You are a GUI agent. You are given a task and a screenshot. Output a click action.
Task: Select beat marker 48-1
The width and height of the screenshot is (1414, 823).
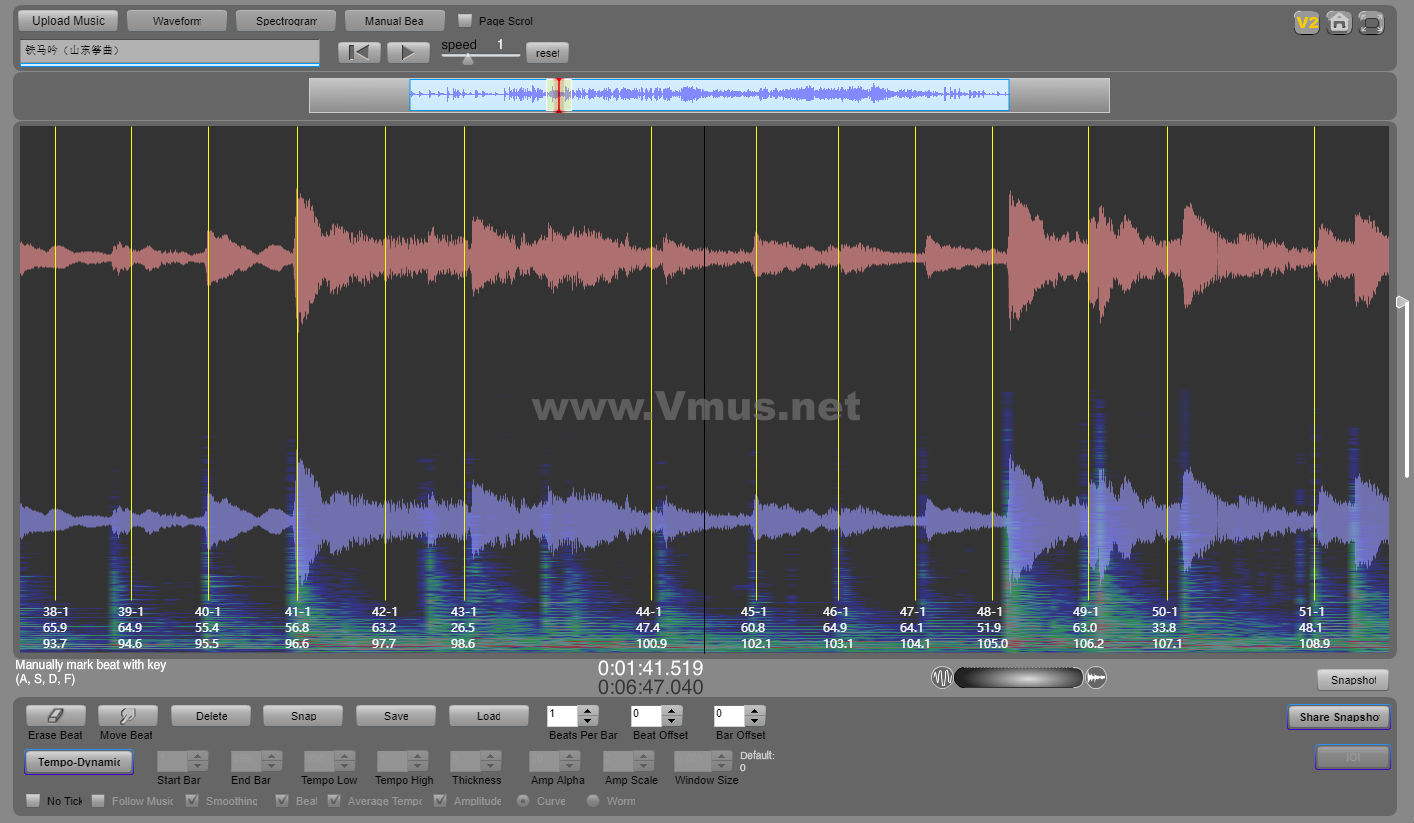(990, 611)
